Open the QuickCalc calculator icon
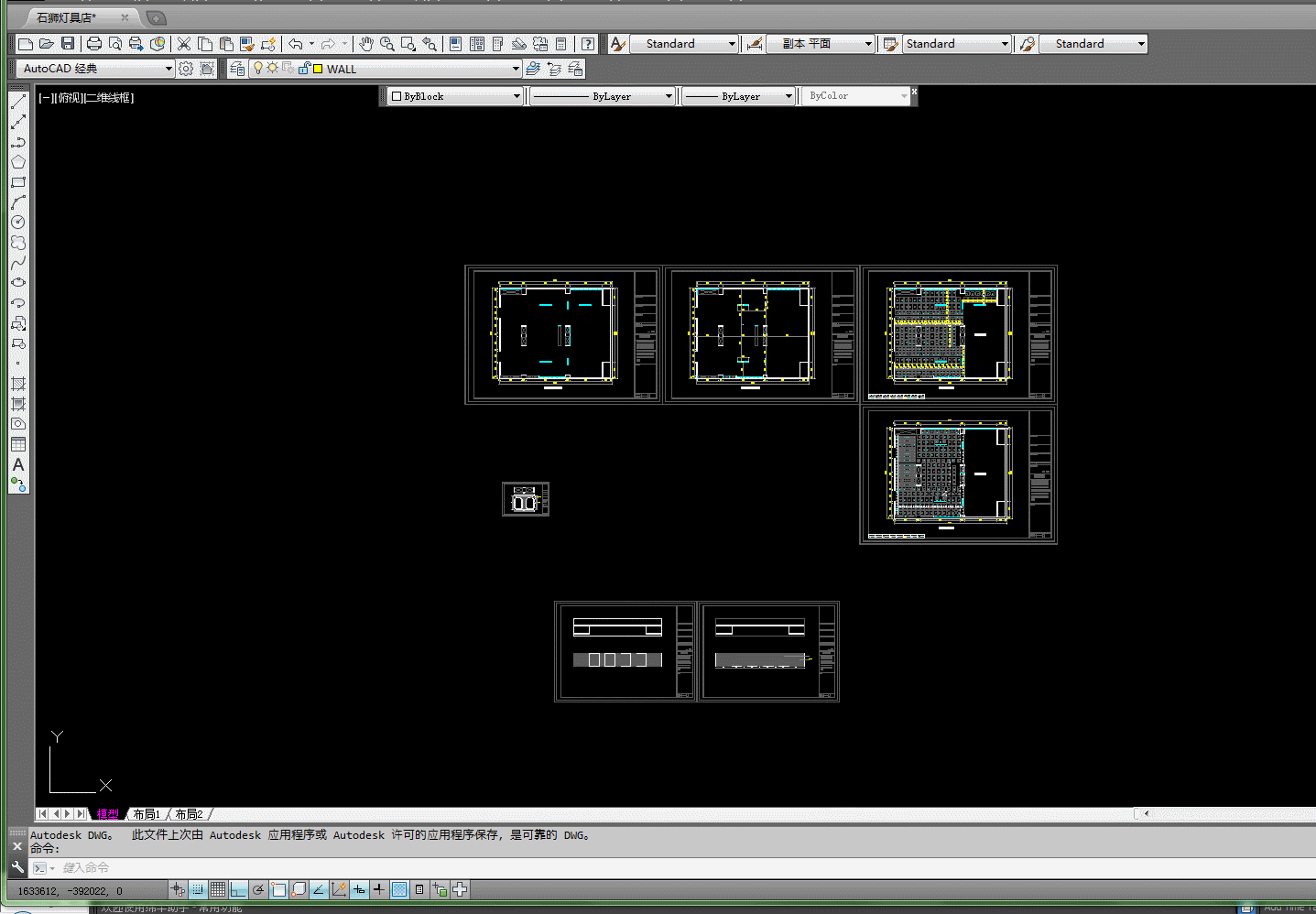Viewport: 1316px width, 914px height. [561, 44]
